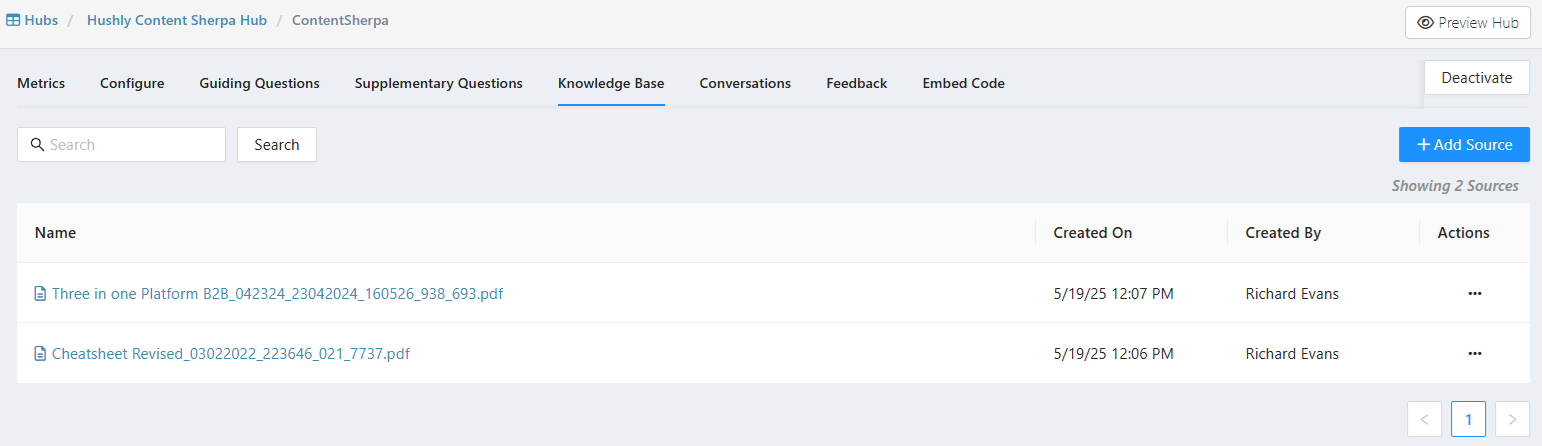Go to previous page arrow
The image size is (1542, 446).
[x=1424, y=419]
